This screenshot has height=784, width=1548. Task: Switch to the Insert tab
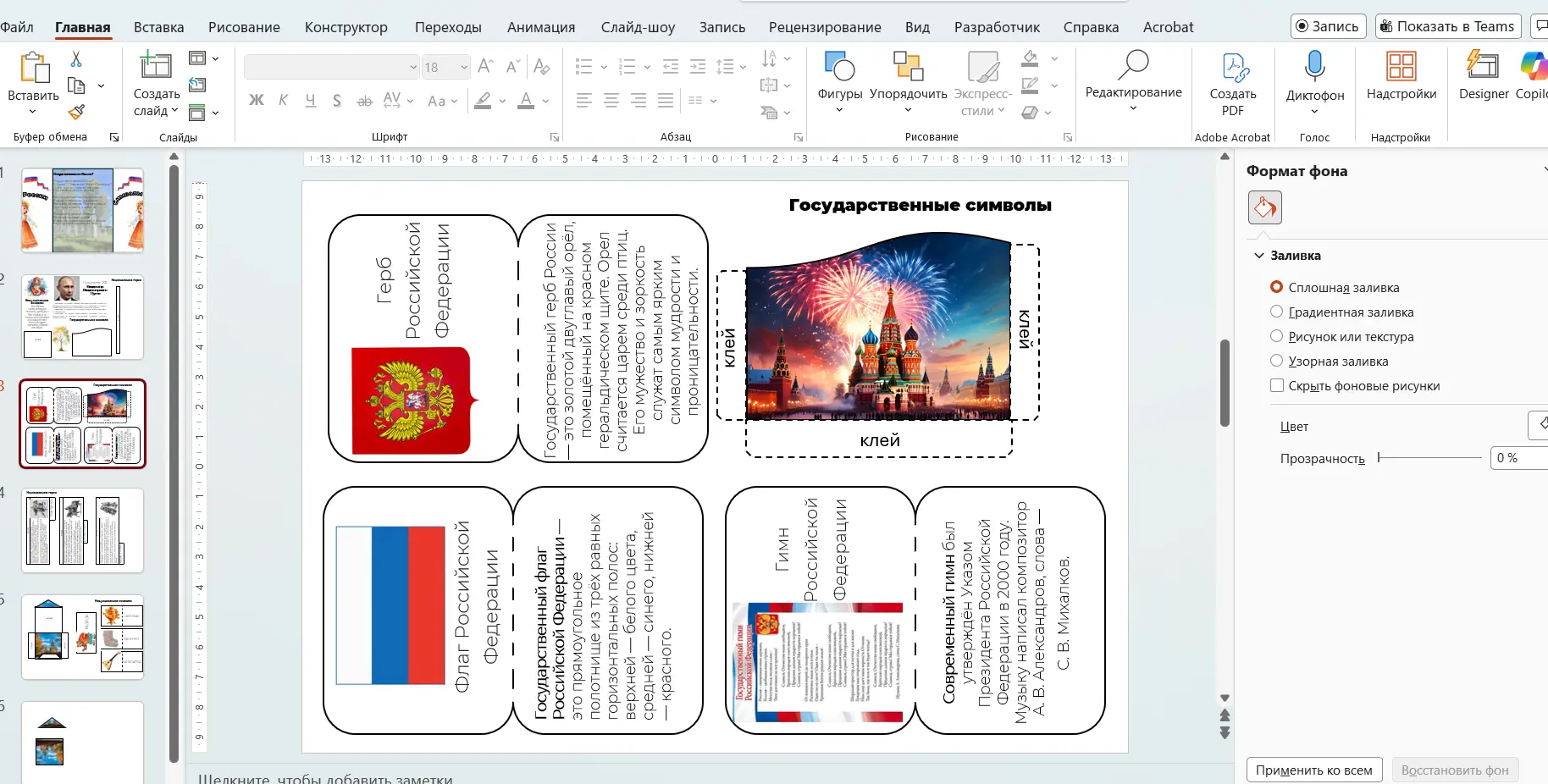(158, 27)
